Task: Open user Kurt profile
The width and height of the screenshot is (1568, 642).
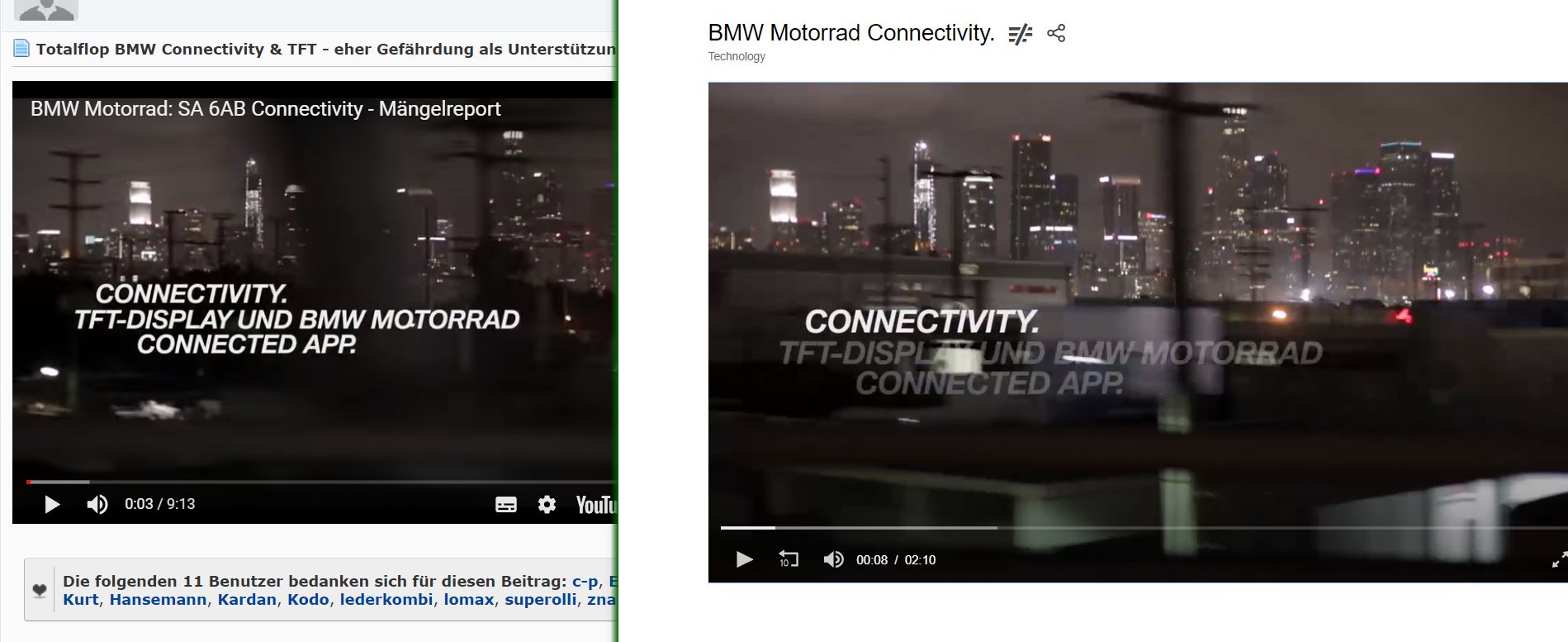Action: (81, 600)
